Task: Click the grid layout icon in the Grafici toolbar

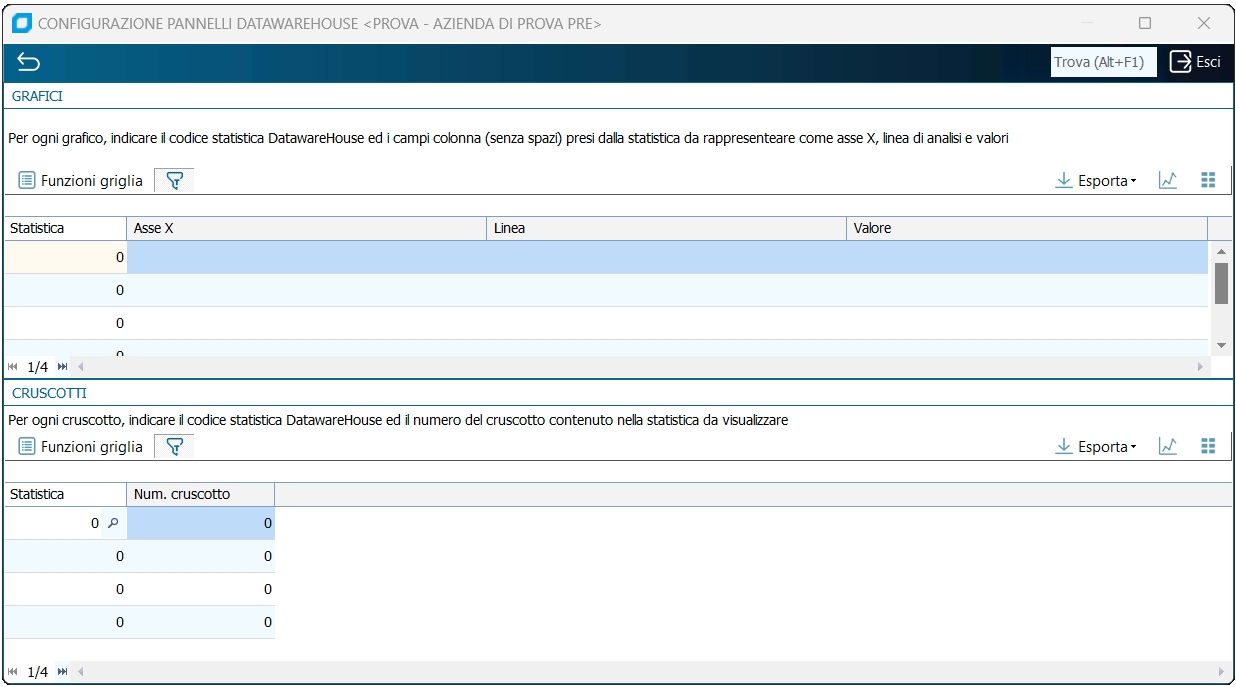Action: (x=1208, y=181)
